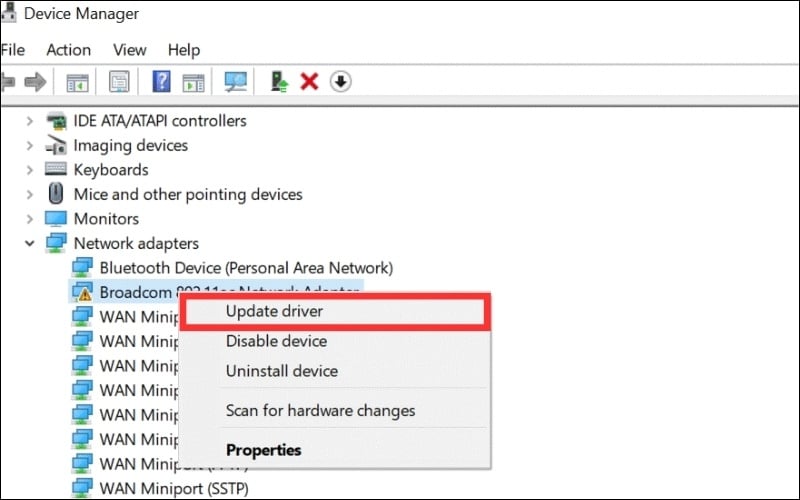Select Mice and other pointing devices label
Image resolution: width=800 pixels, height=500 pixels.
[188, 194]
